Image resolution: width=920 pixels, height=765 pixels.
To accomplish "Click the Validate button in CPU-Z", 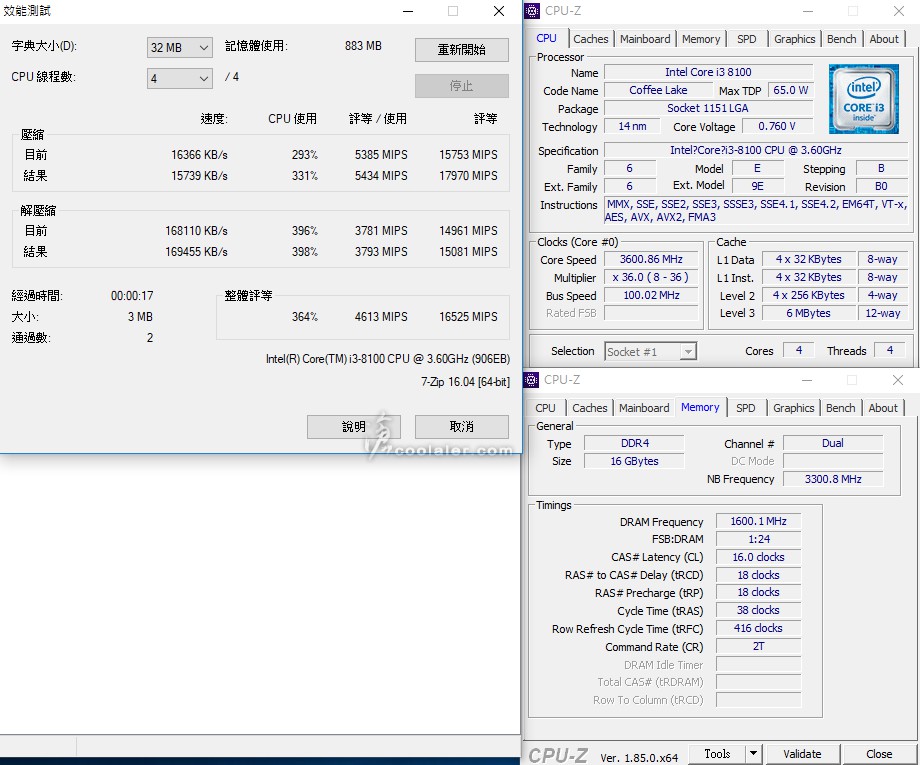I will pyautogui.click(x=802, y=754).
